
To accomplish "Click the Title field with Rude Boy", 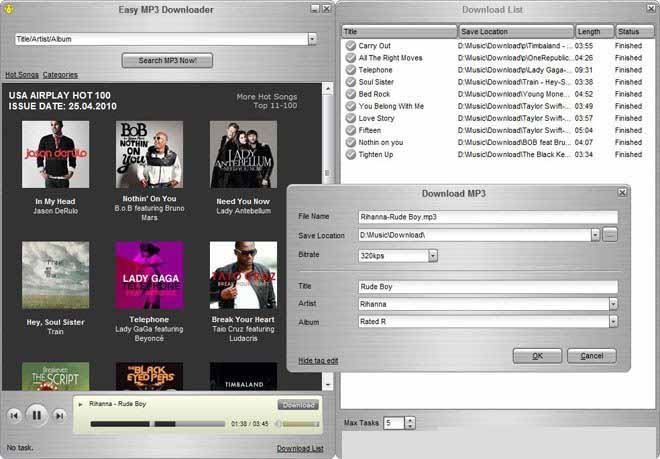I will pyautogui.click(x=487, y=287).
